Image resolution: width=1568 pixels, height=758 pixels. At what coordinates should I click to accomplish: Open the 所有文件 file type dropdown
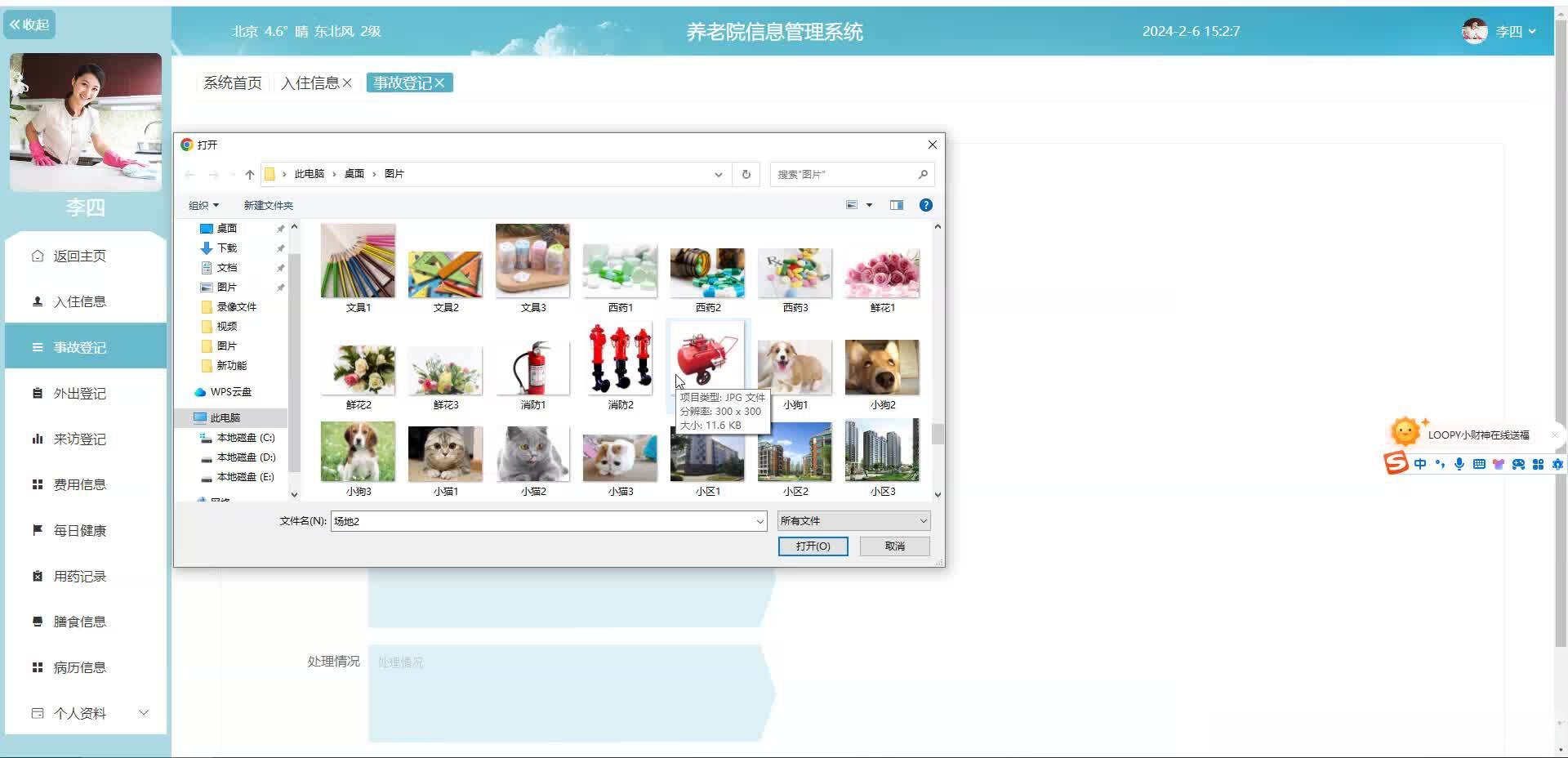click(853, 520)
